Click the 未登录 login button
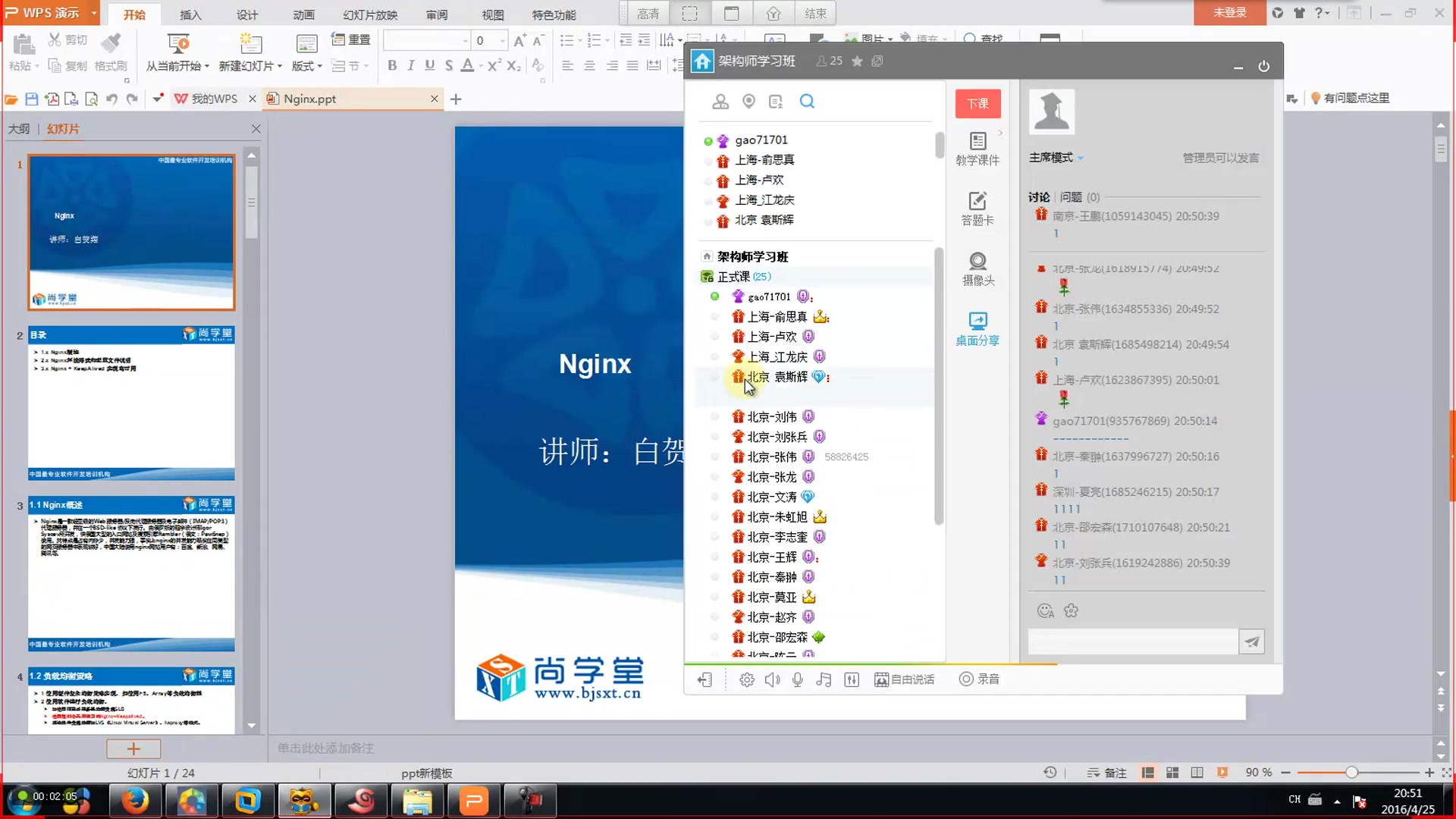The width and height of the screenshot is (1456, 819). click(1229, 13)
